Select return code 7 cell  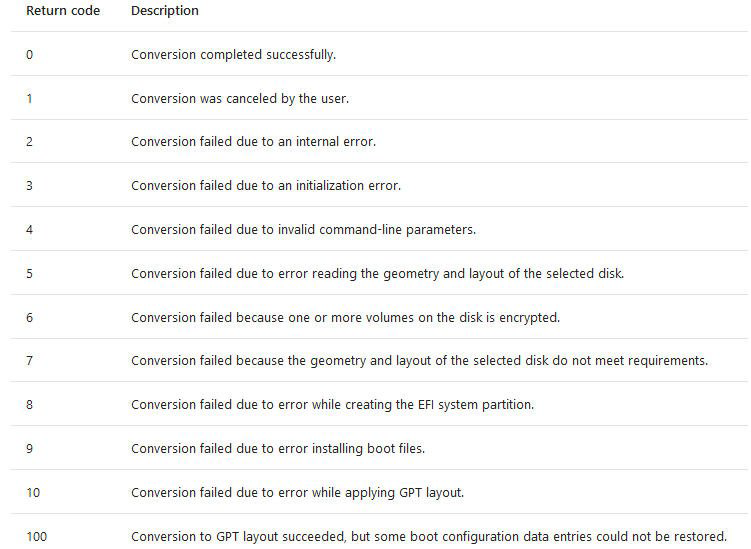pyautogui.click(x=30, y=361)
